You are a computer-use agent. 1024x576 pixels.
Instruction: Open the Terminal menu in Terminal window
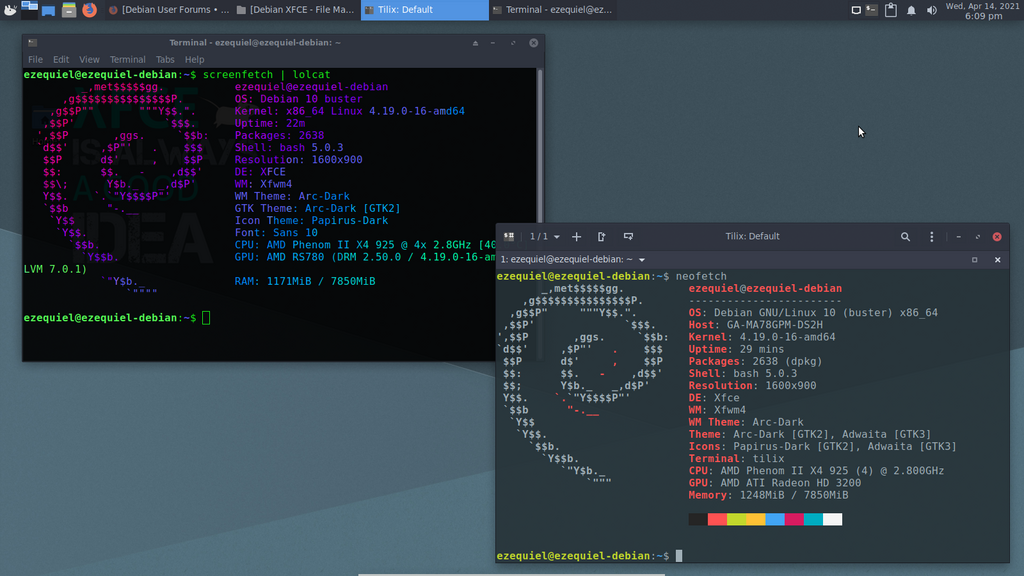[x=127, y=59]
